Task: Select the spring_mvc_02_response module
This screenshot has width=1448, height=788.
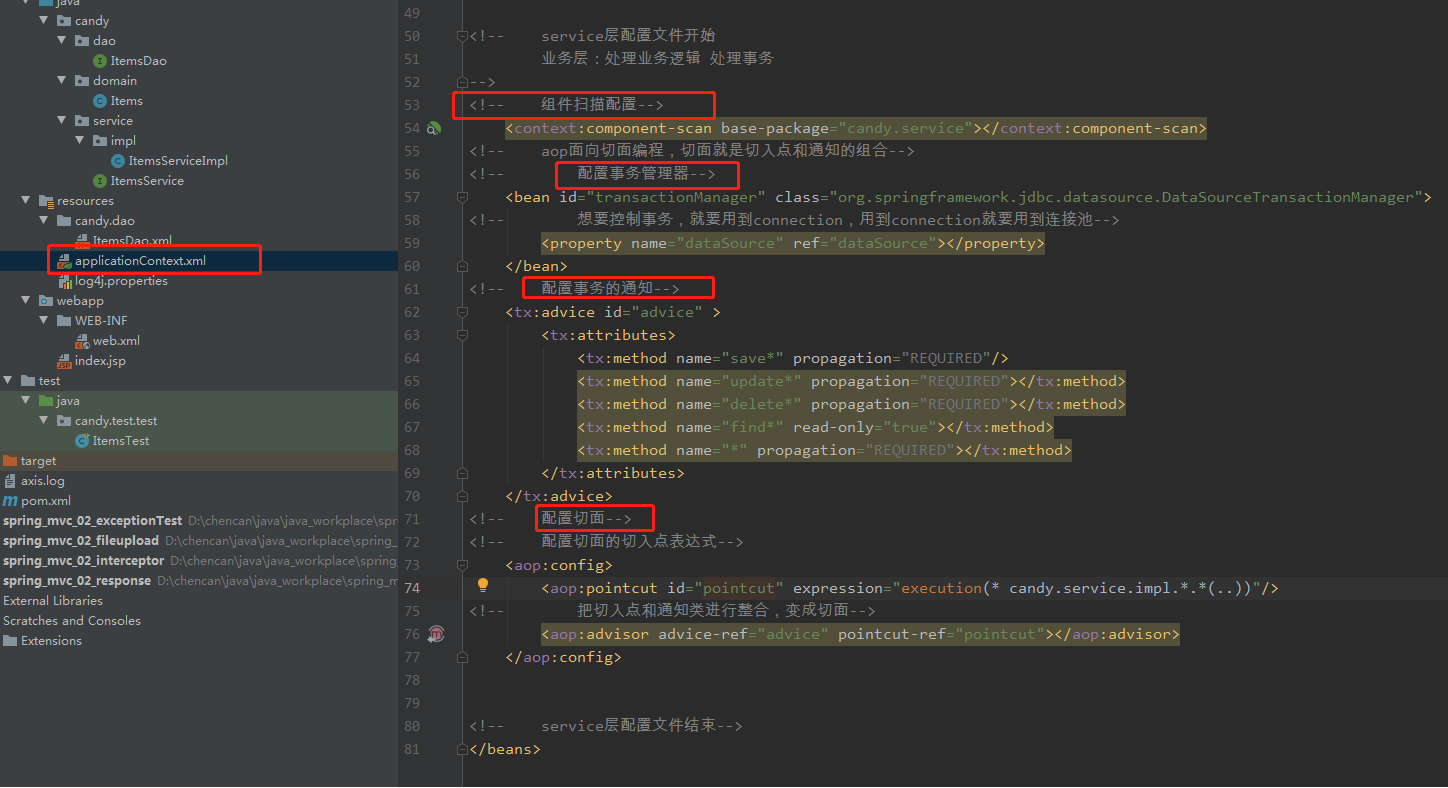Action: pyautogui.click(x=77, y=581)
